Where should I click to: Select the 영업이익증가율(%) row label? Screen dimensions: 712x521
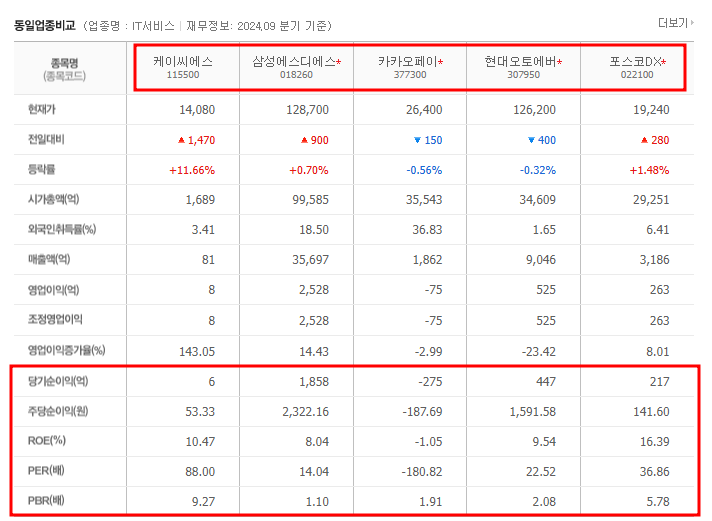tap(67, 350)
